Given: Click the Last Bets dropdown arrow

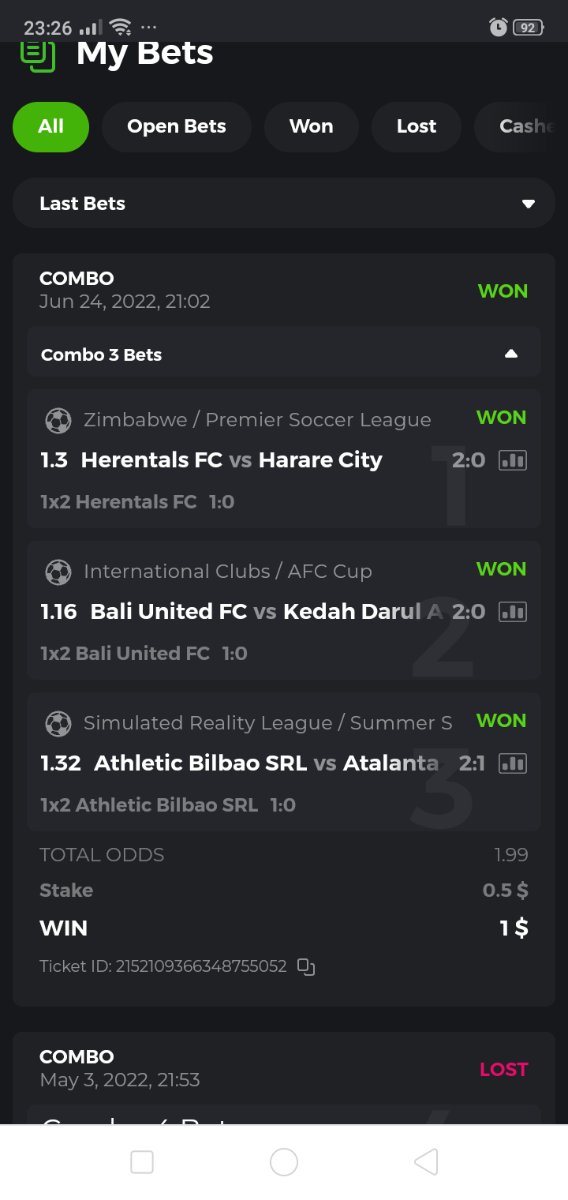Looking at the screenshot, I should 529,204.
